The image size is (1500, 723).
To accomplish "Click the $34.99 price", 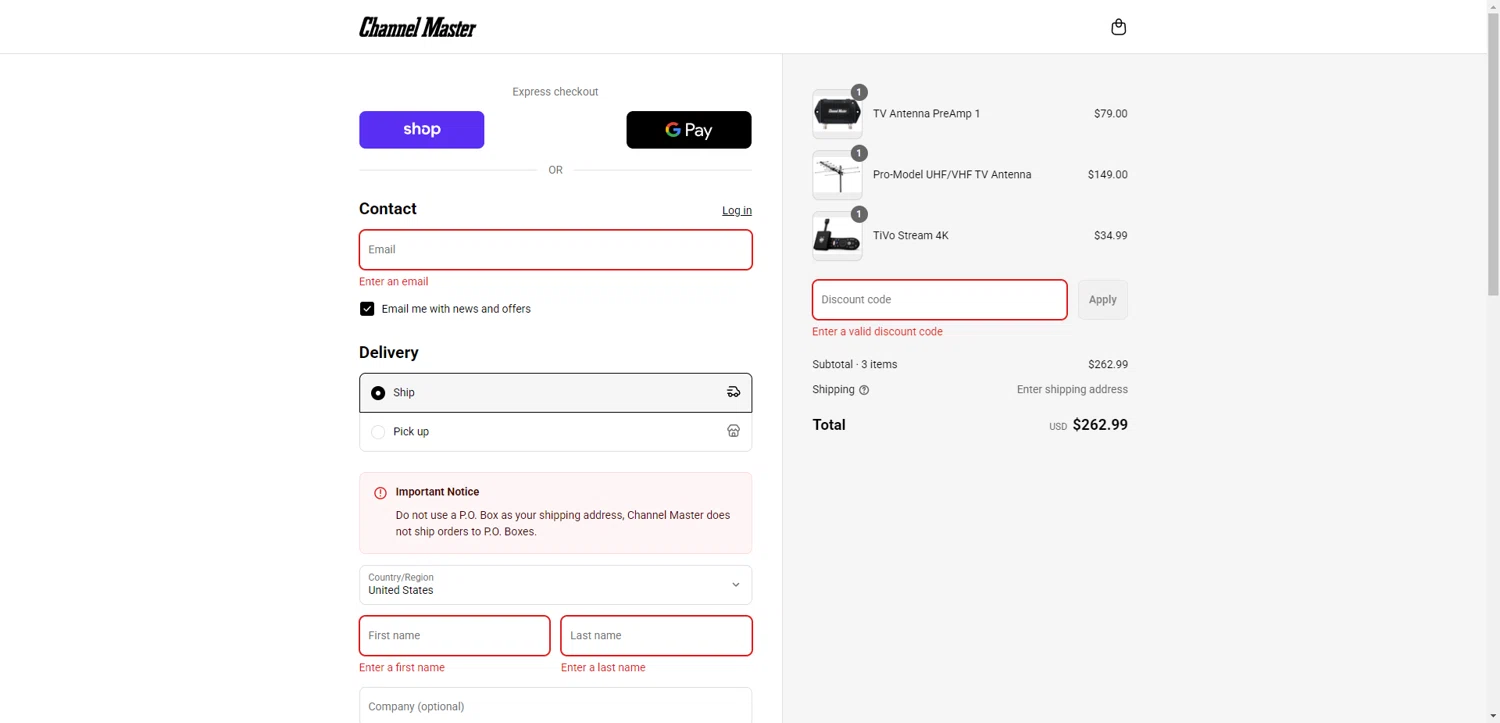I will coord(1110,236).
